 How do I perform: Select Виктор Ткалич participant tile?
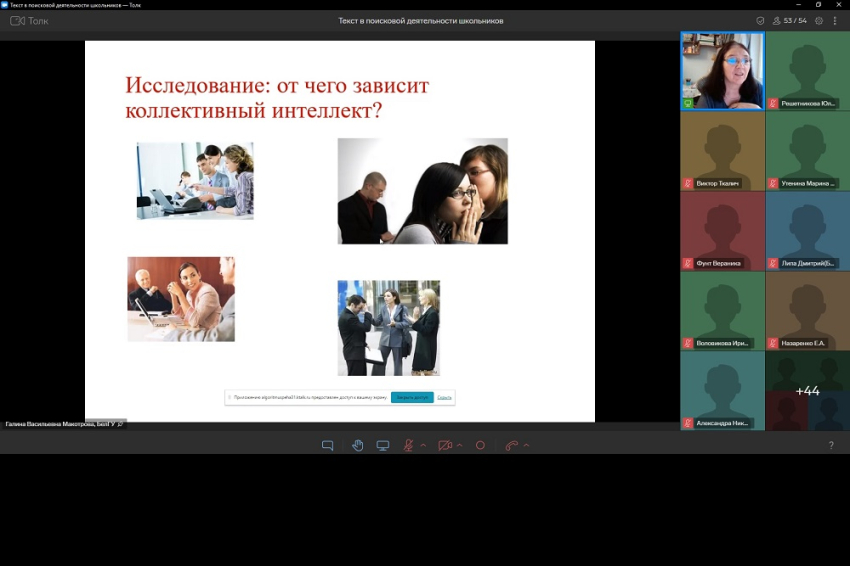click(x=723, y=151)
